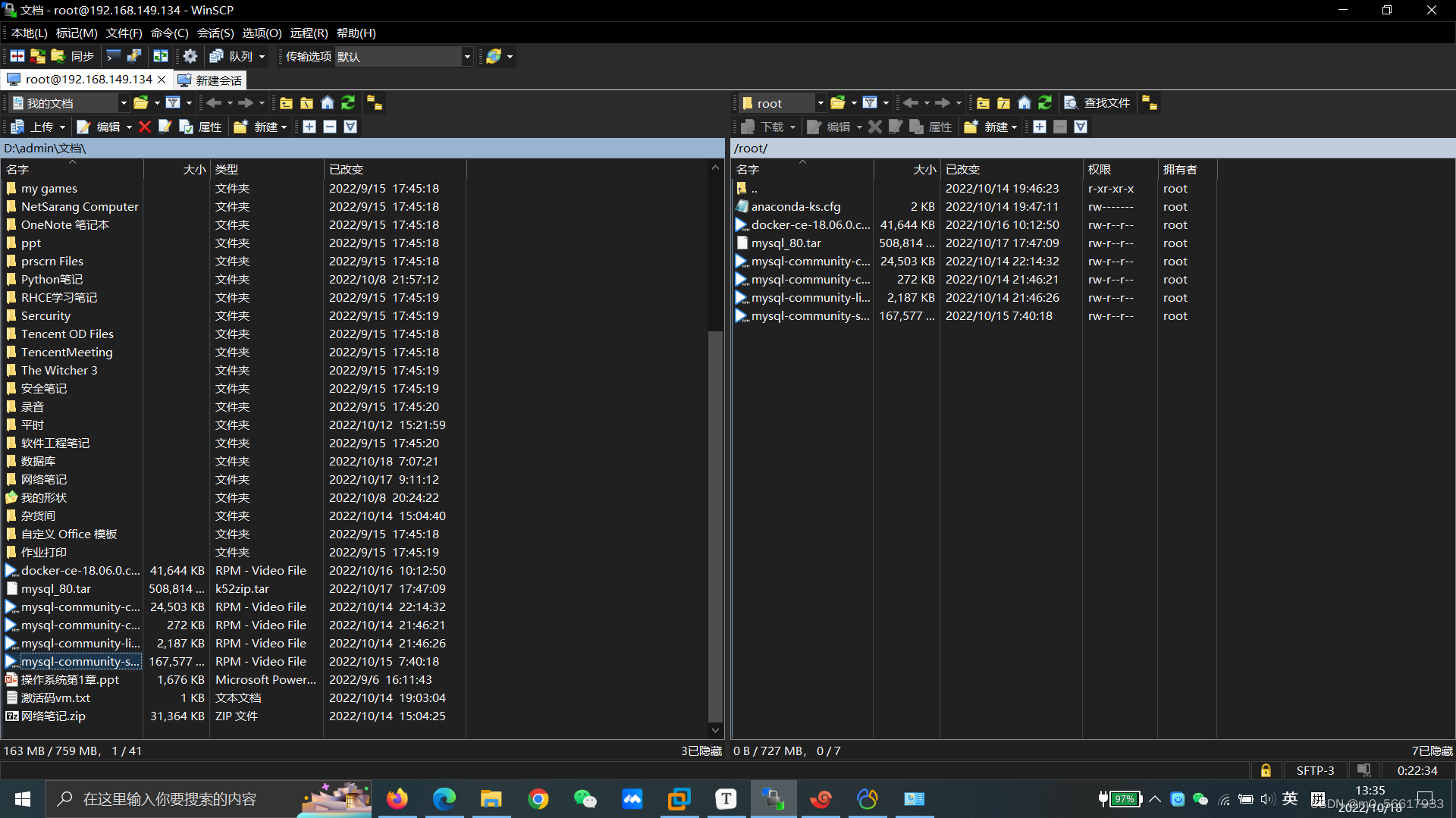Click the local panel filter icon

pyautogui.click(x=173, y=103)
